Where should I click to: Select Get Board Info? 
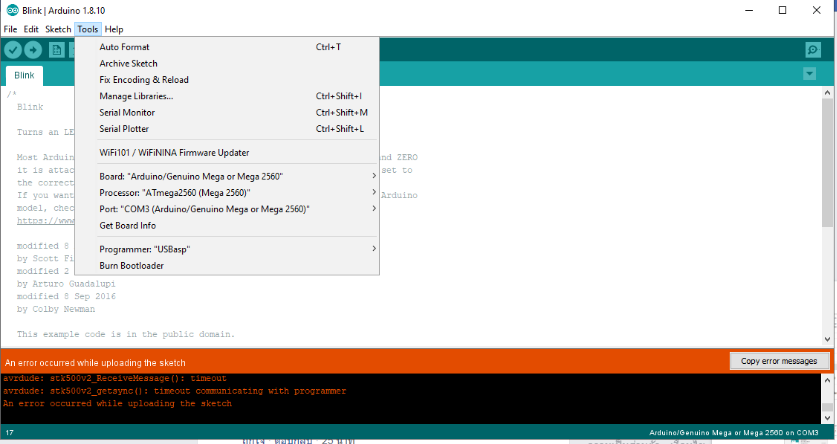(227, 225)
